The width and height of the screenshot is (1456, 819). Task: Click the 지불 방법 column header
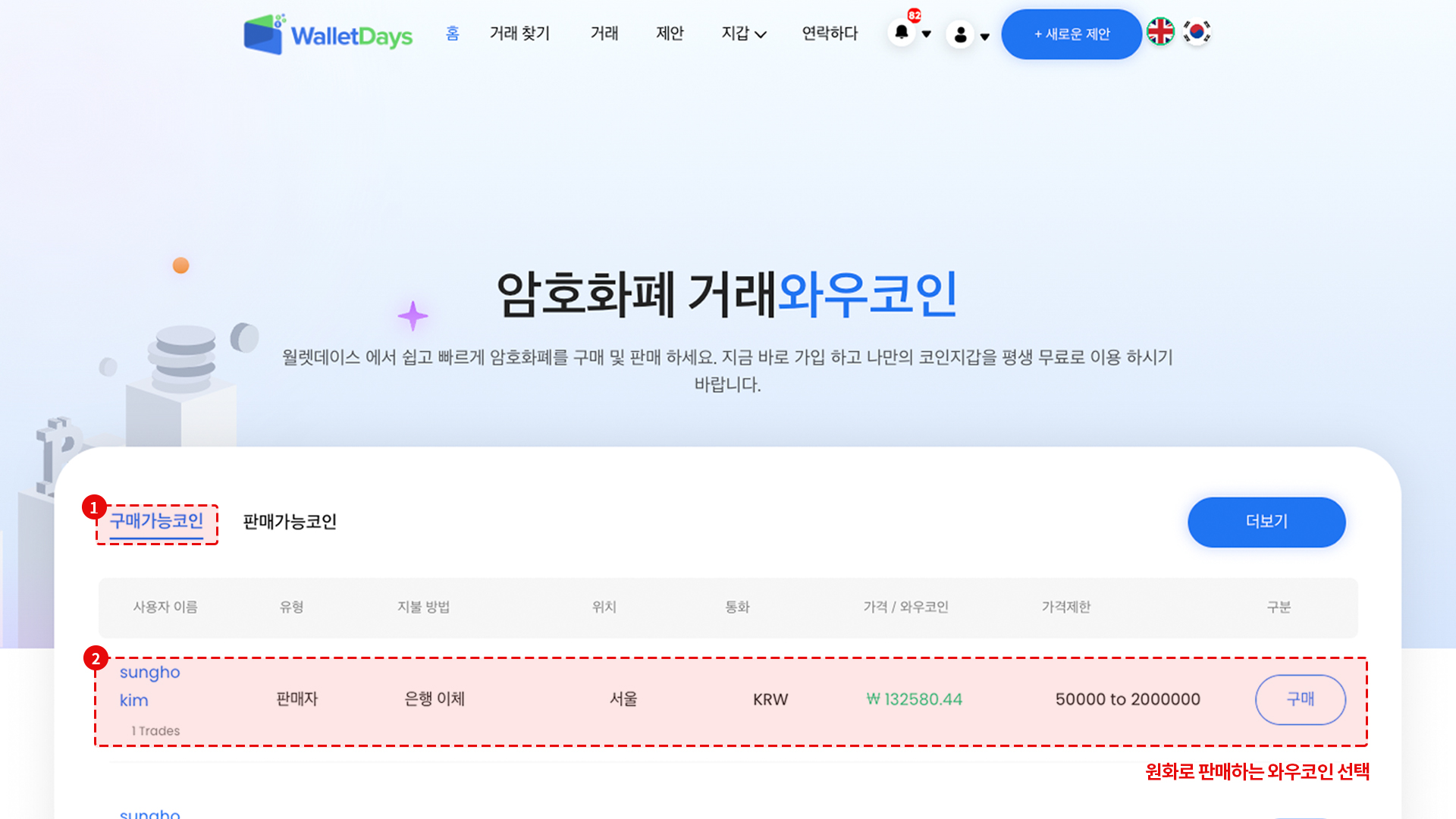point(424,607)
